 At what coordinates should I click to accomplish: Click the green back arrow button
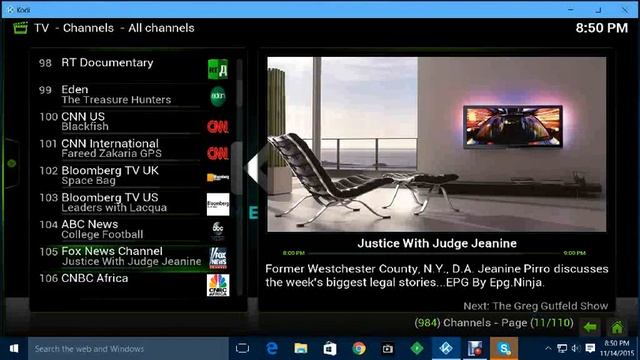[590, 327]
